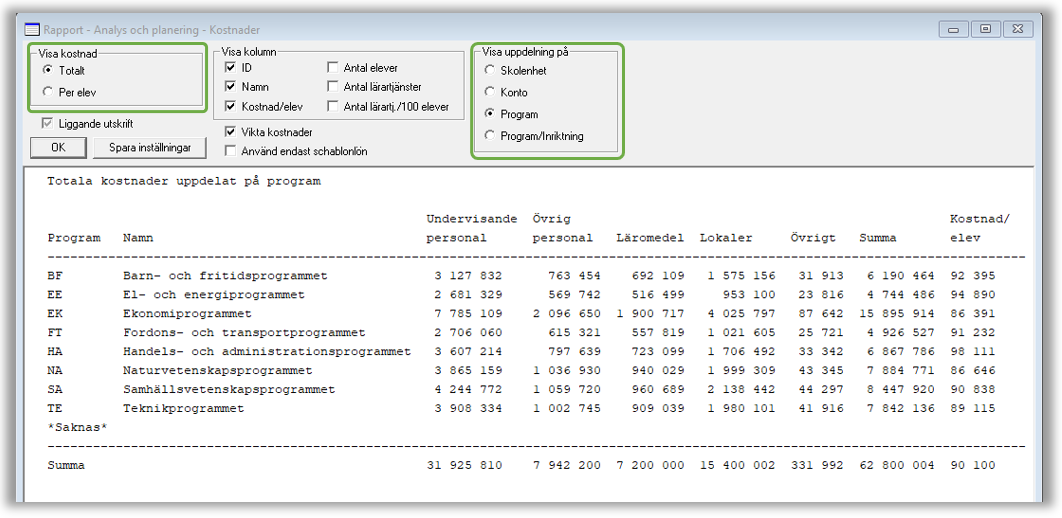Click the total Lokaler value 15 400 002
Screen dimensions: 1062x518
coord(738,466)
